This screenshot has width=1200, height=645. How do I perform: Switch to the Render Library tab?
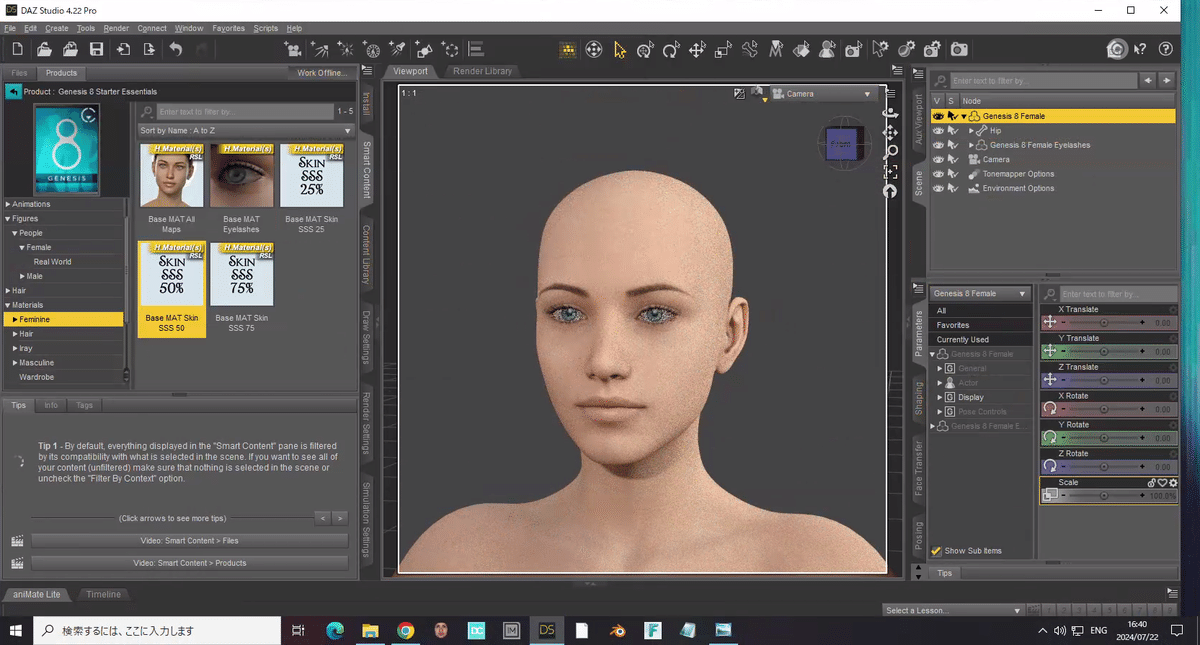pyautogui.click(x=482, y=72)
